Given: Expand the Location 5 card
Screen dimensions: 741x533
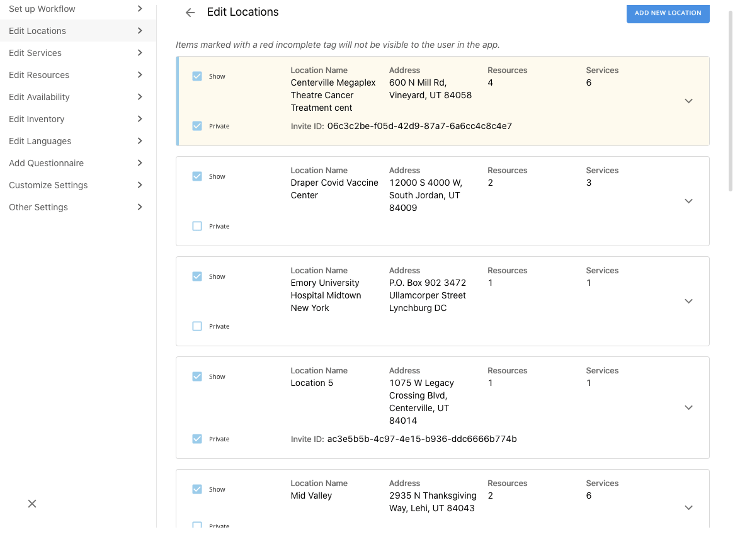Looking at the screenshot, I should pos(689,407).
